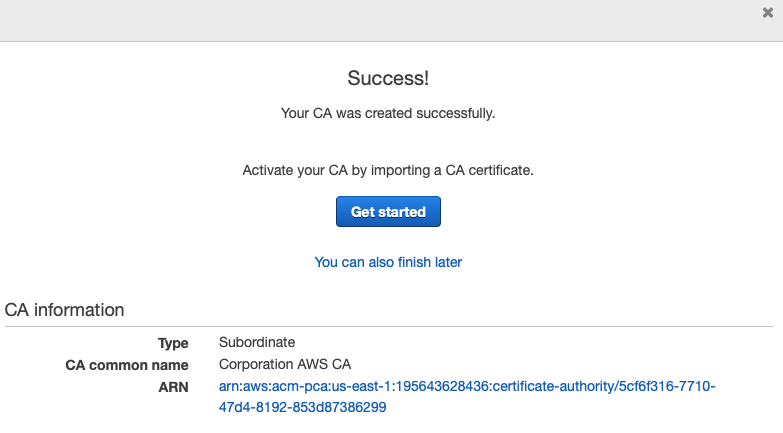Click the Get started button
Image resolution: width=783 pixels, height=433 pixels.
pyautogui.click(x=388, y=212)
